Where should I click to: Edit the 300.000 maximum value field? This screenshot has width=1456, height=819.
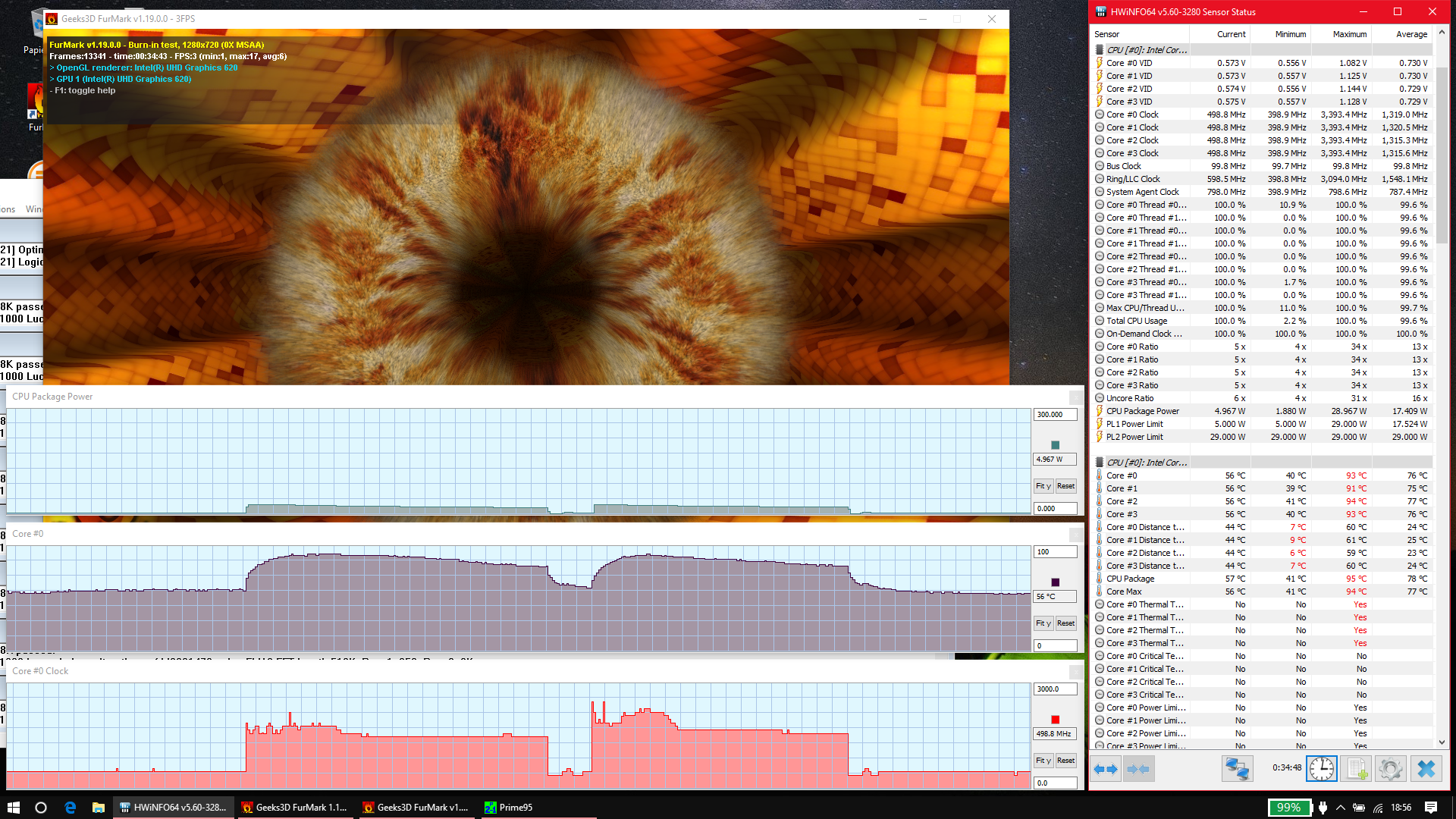pos(1054,415)
